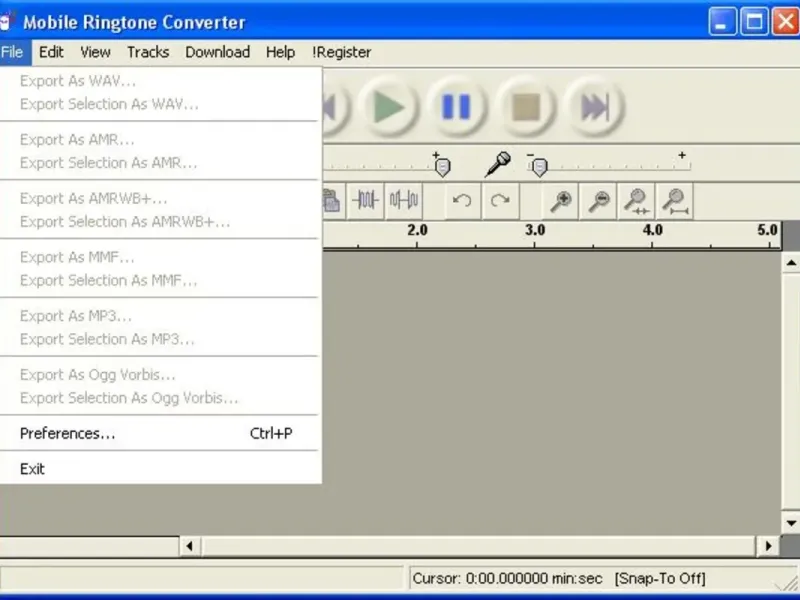Click the vertical scrollbar down arrow

point(791,523)
